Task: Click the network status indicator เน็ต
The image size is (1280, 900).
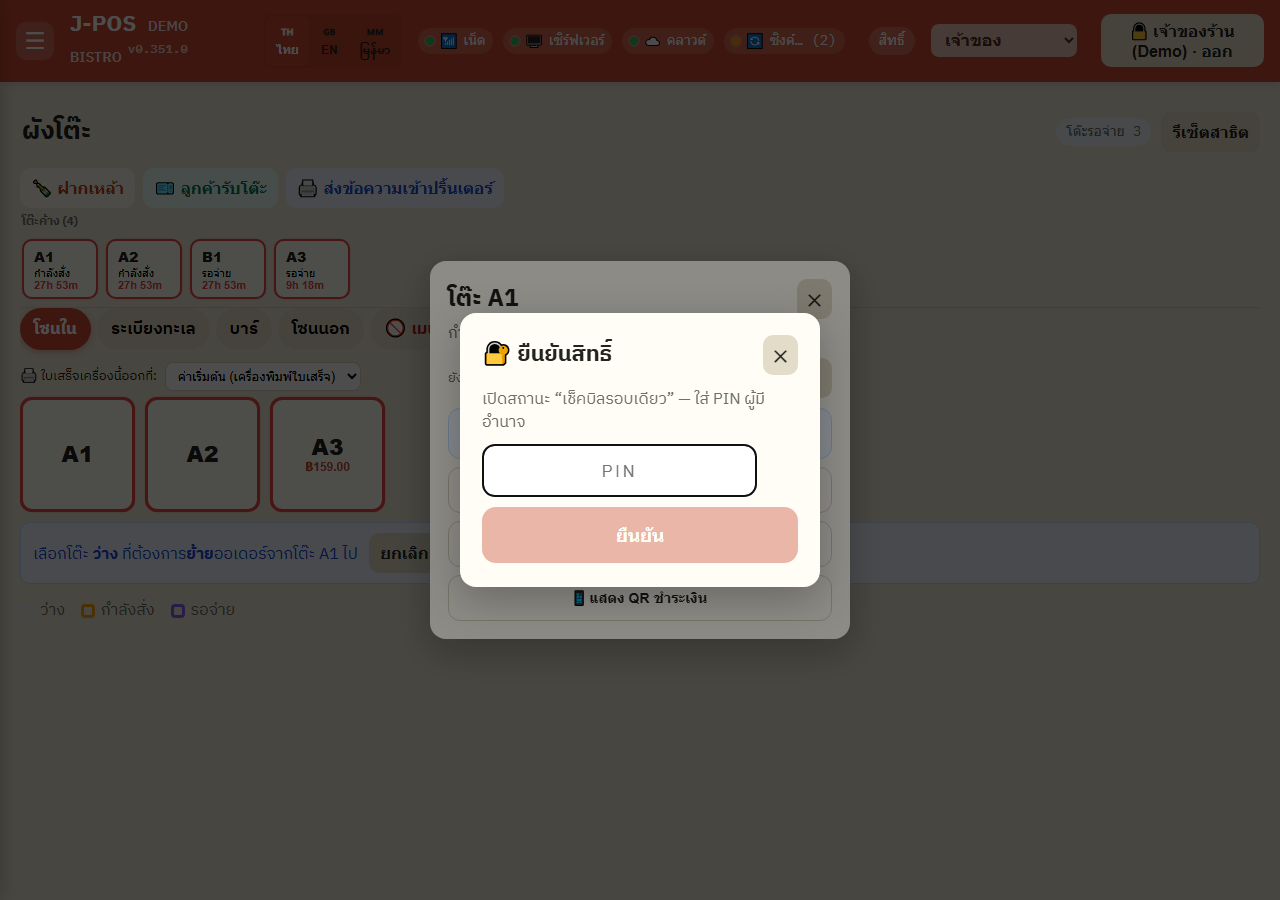Action: click(x=455, y=41)
